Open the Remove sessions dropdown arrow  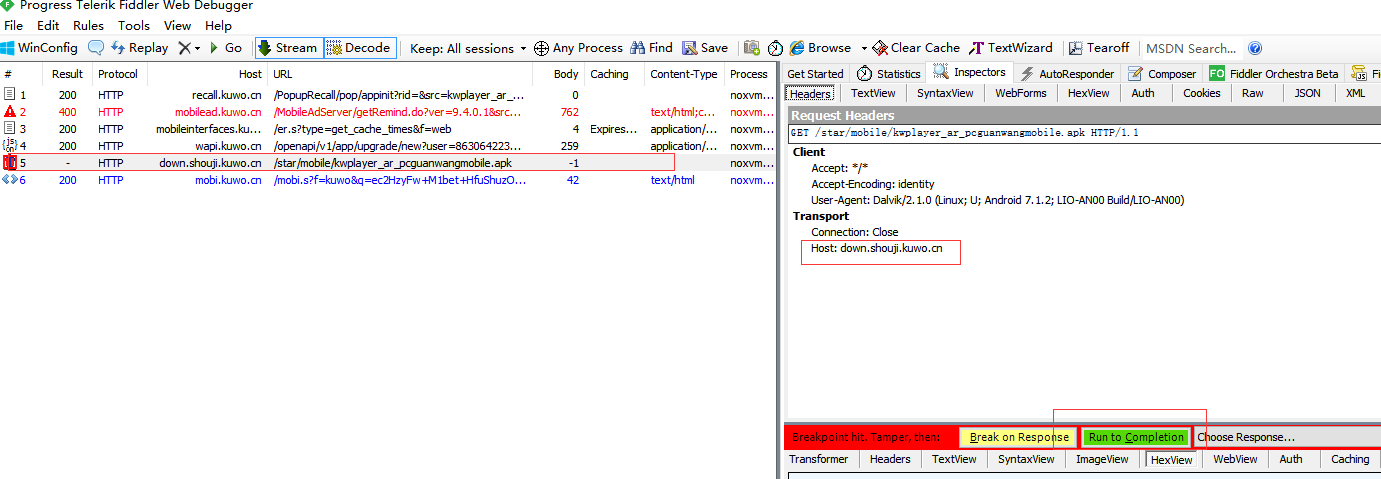[197, 48]
